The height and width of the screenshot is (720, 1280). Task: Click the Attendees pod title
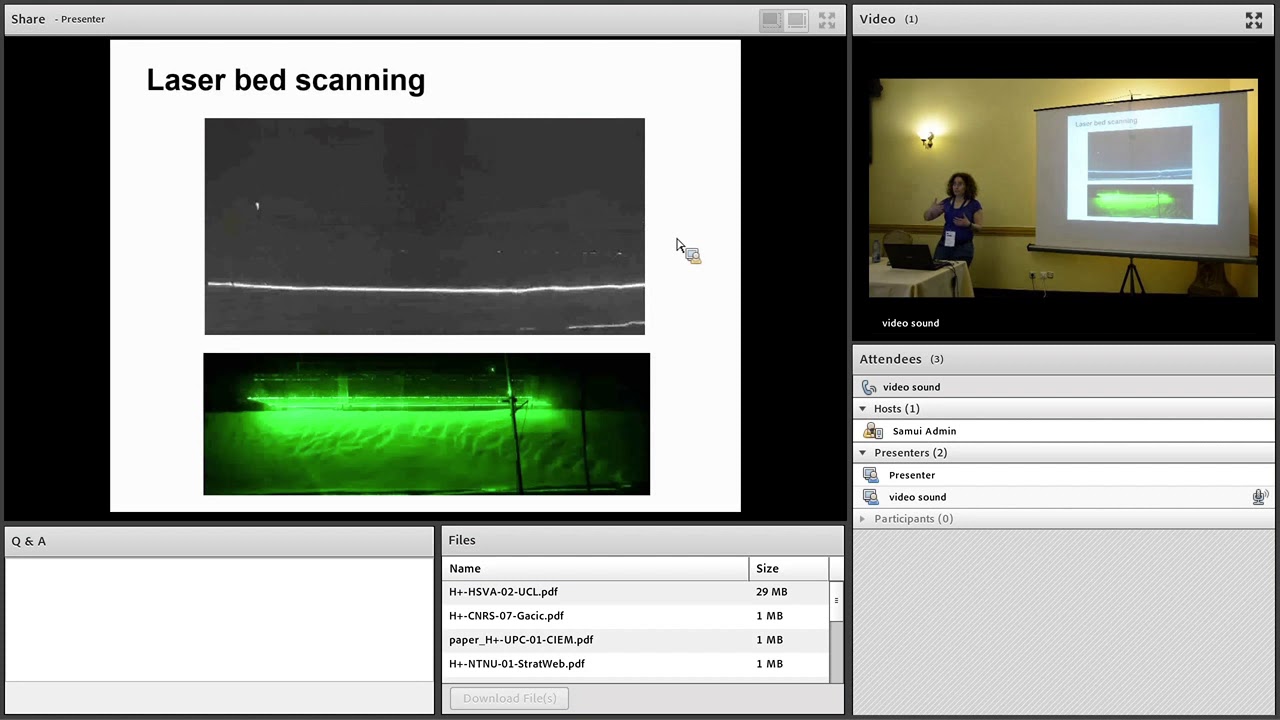point(890,359)
